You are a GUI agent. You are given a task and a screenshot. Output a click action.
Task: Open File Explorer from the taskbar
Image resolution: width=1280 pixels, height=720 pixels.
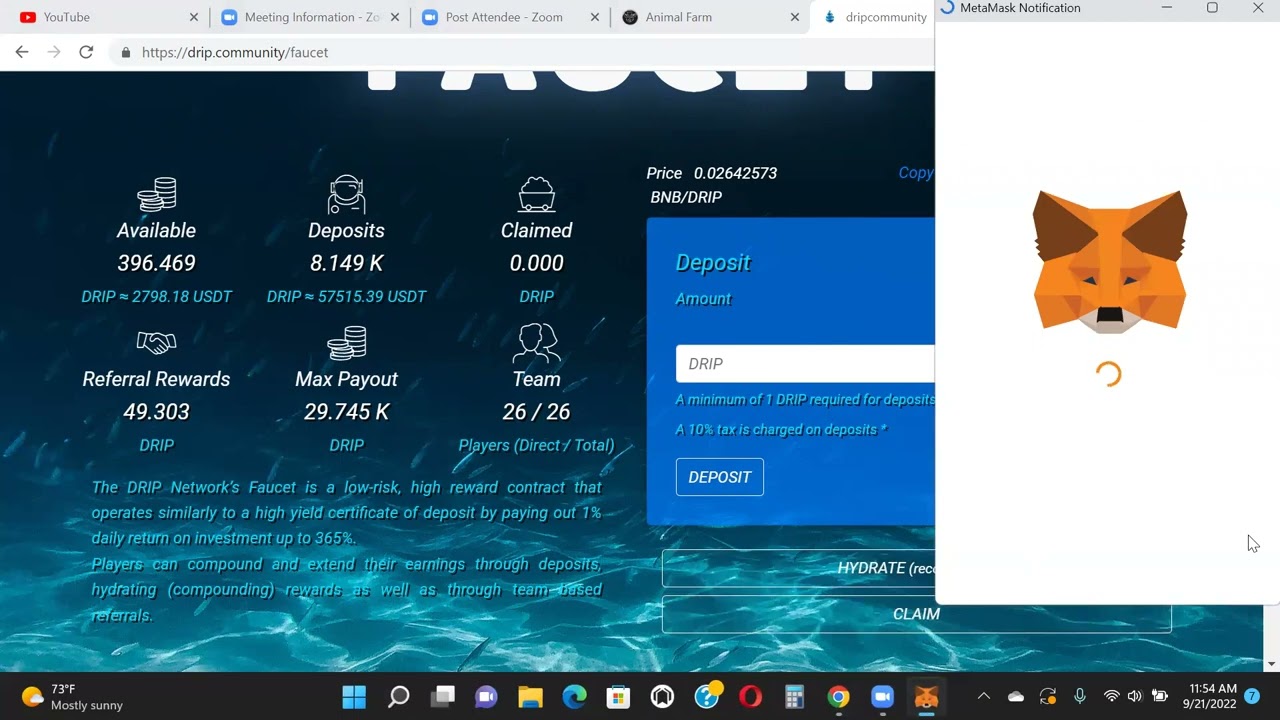coord(530,696)
